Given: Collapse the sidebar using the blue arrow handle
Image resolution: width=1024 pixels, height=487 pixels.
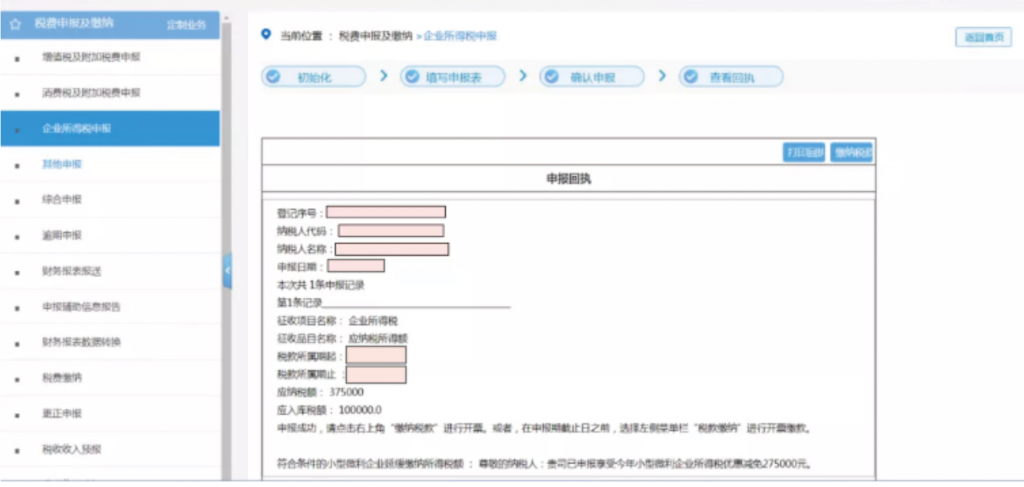Looking at the screenshot, I should tap(227, 270).
